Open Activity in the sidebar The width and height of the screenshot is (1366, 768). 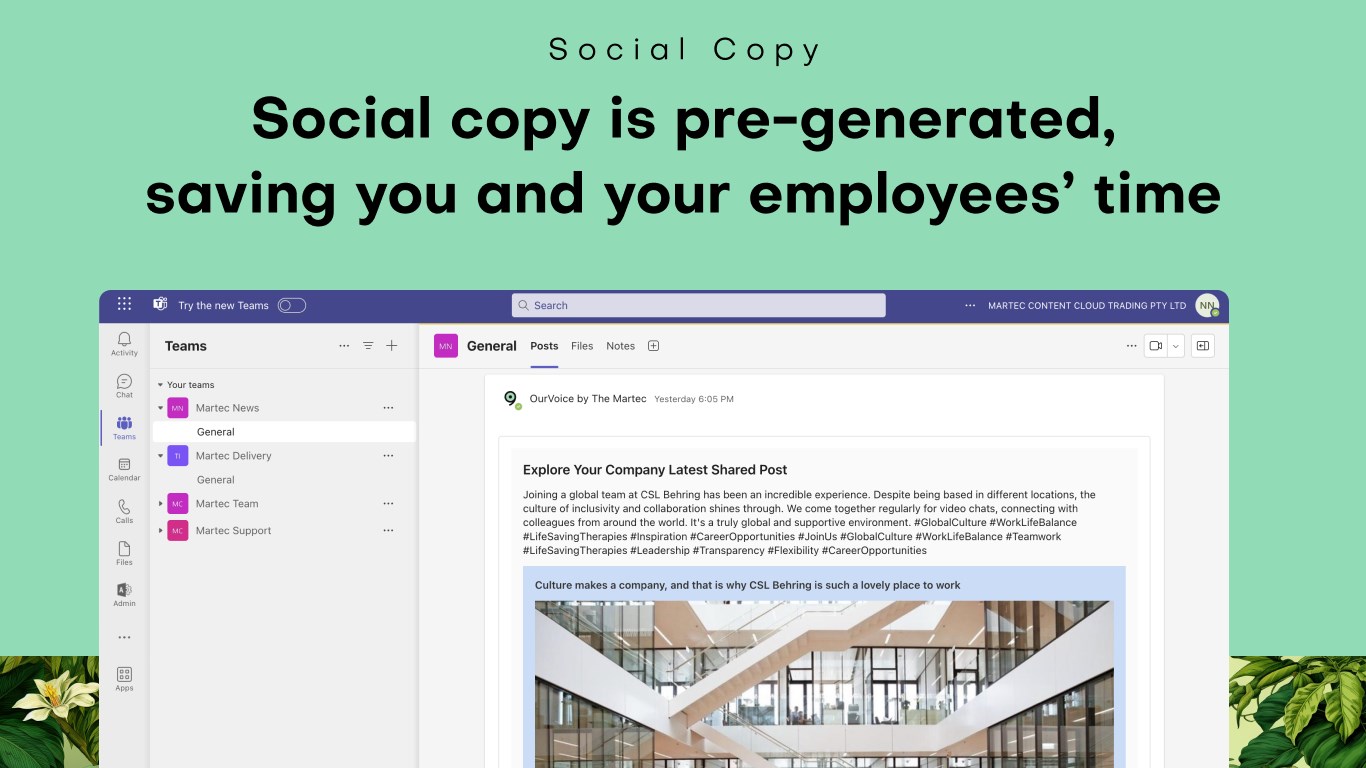point(124,344)
